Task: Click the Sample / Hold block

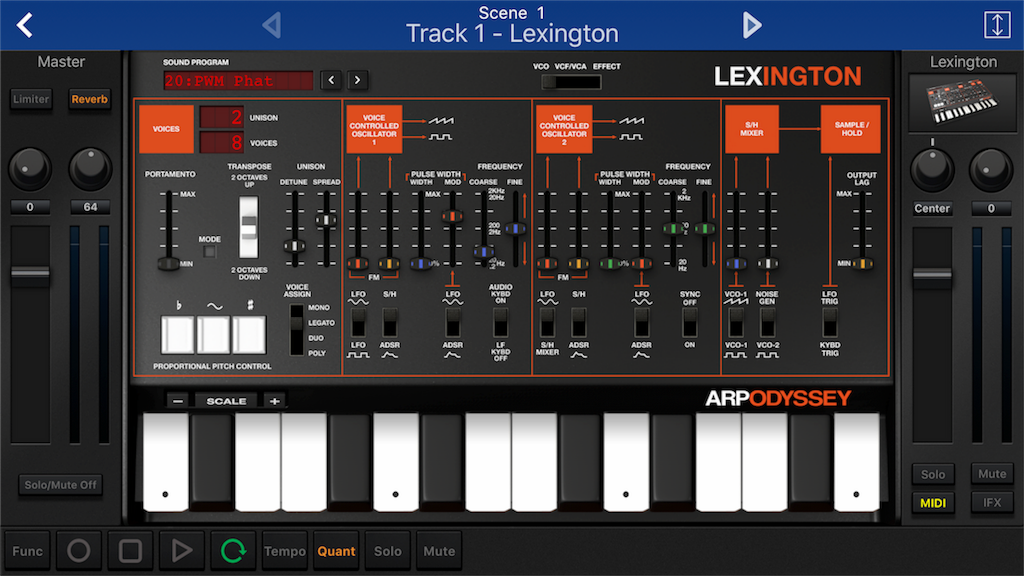Action: pos(851,129)
